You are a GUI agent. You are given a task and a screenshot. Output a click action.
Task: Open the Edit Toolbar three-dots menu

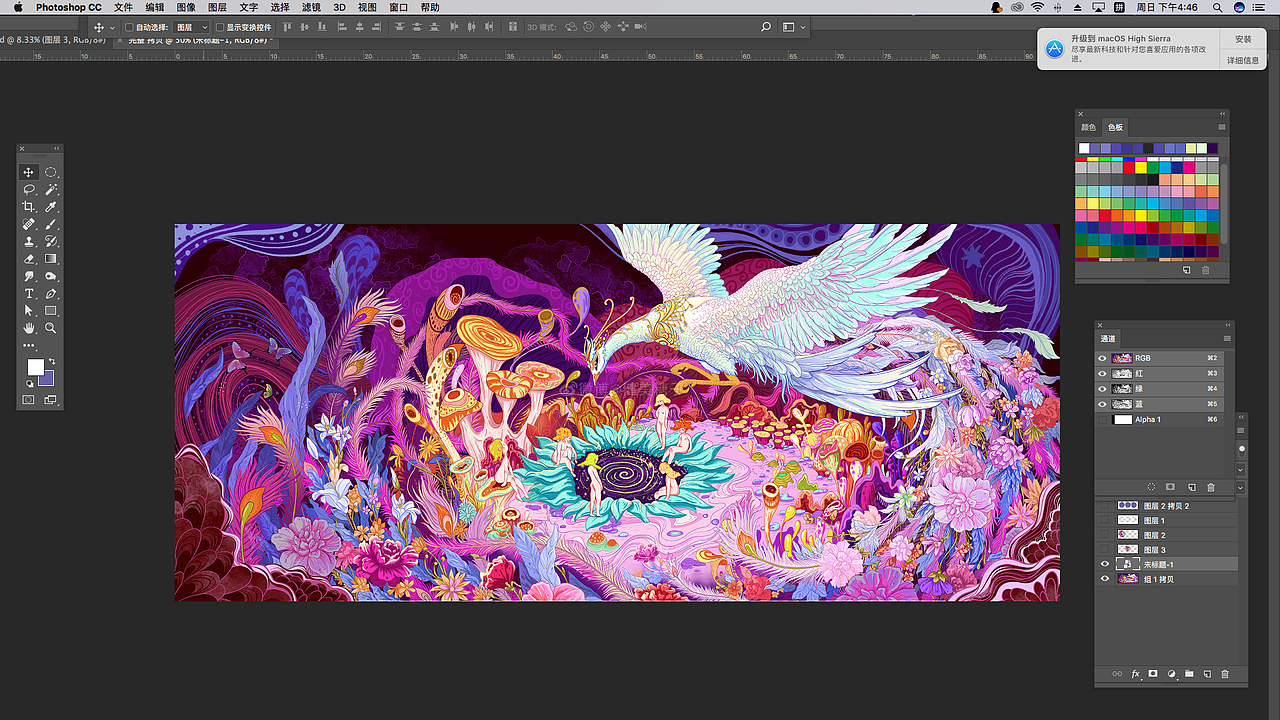29,345
